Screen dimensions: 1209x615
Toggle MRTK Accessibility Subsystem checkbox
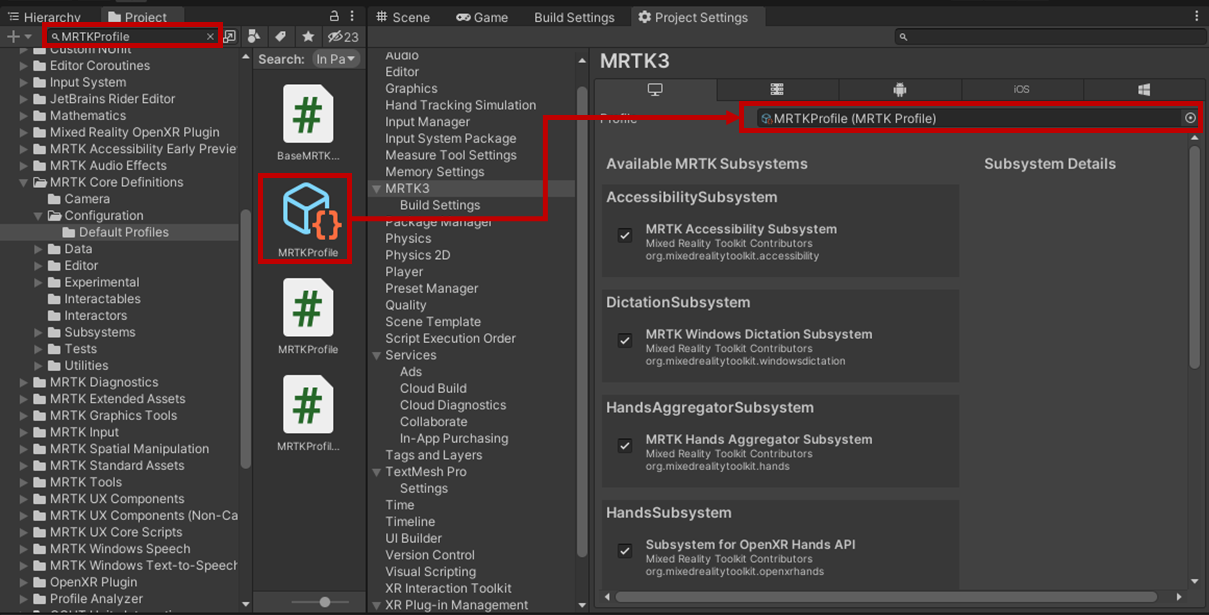click(625, 235)
